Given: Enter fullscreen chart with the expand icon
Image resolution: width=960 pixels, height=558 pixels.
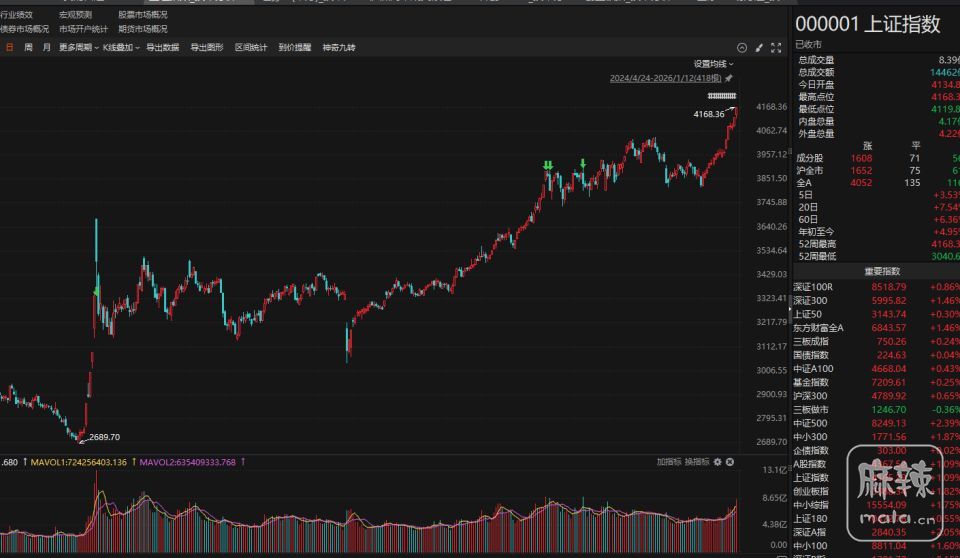Looking at the screenshot, I should coord(776,48).
